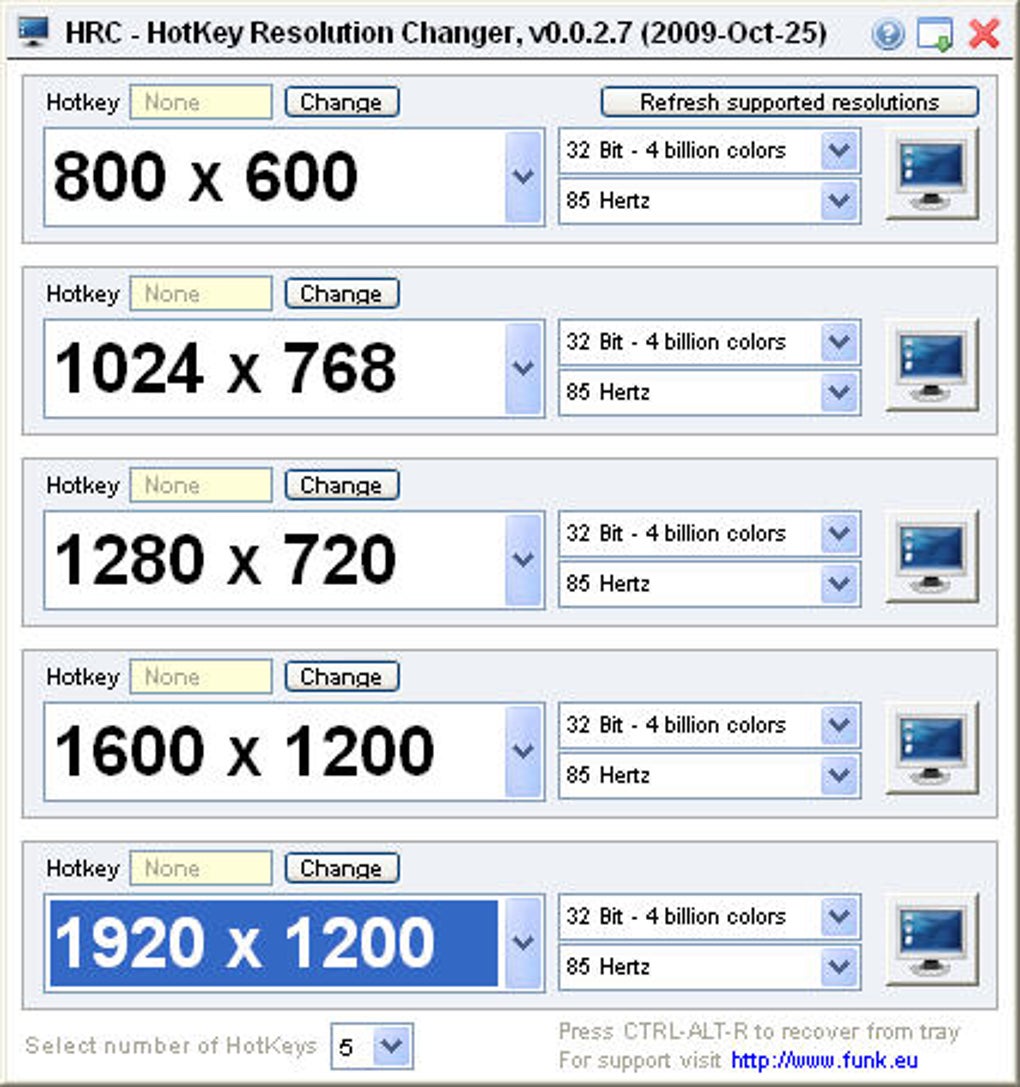
Task: Click Change hotkey button for 1280 x 720
Action: [341, 485]
